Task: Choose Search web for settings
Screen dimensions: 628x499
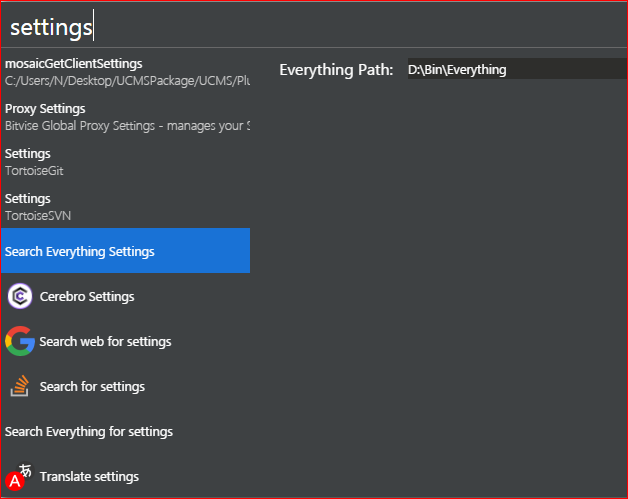Action: pyautogui.click(x=125, y=341)
